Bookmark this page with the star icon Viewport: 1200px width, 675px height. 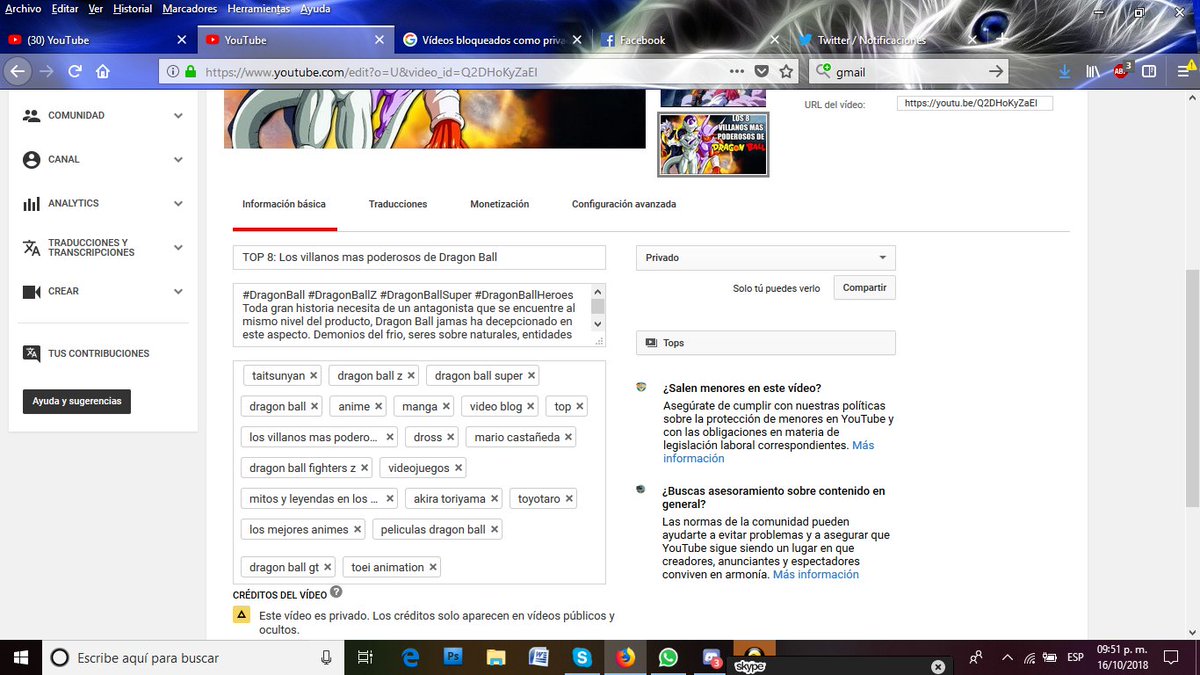[x=786, y=71]
